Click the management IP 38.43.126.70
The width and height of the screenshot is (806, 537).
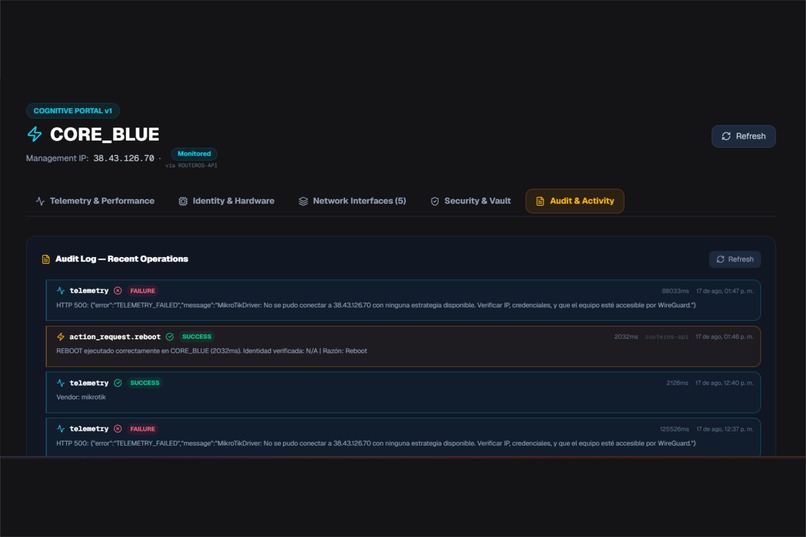click(x=123, y=158)
